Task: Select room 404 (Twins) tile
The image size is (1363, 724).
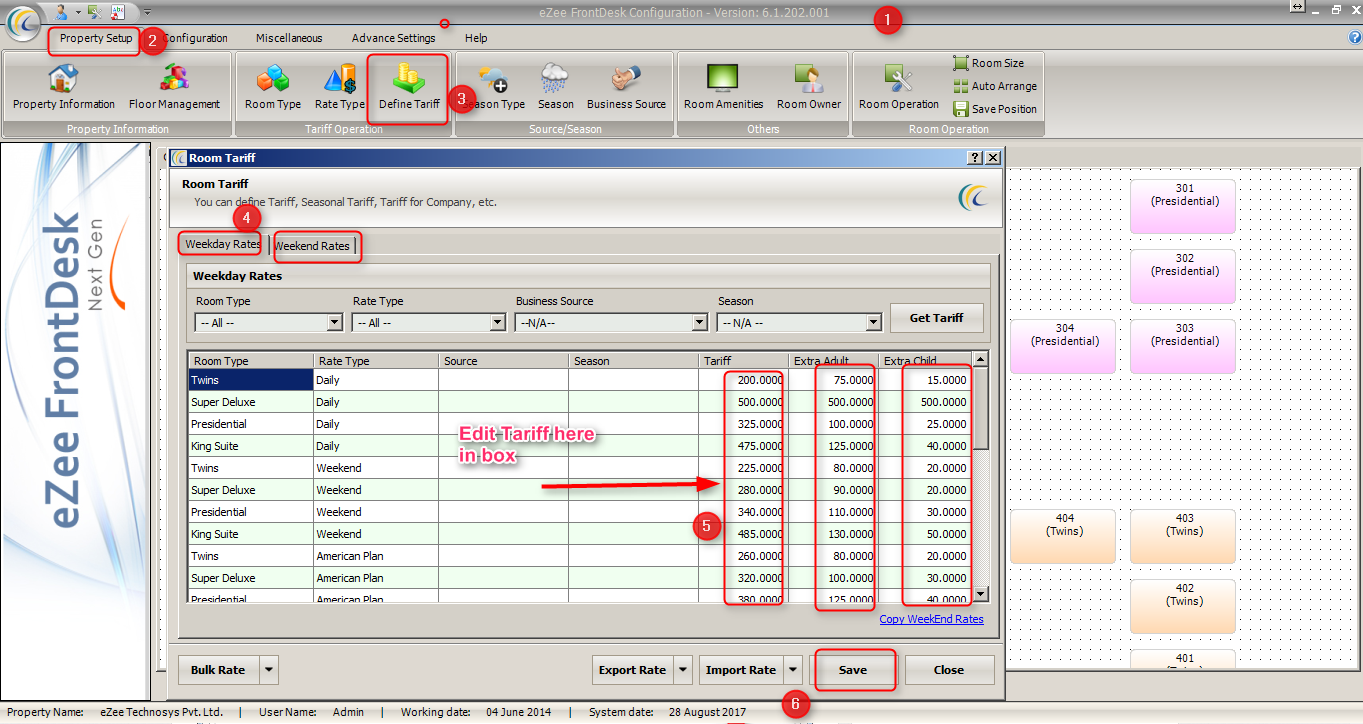Action: (1063, 536)
